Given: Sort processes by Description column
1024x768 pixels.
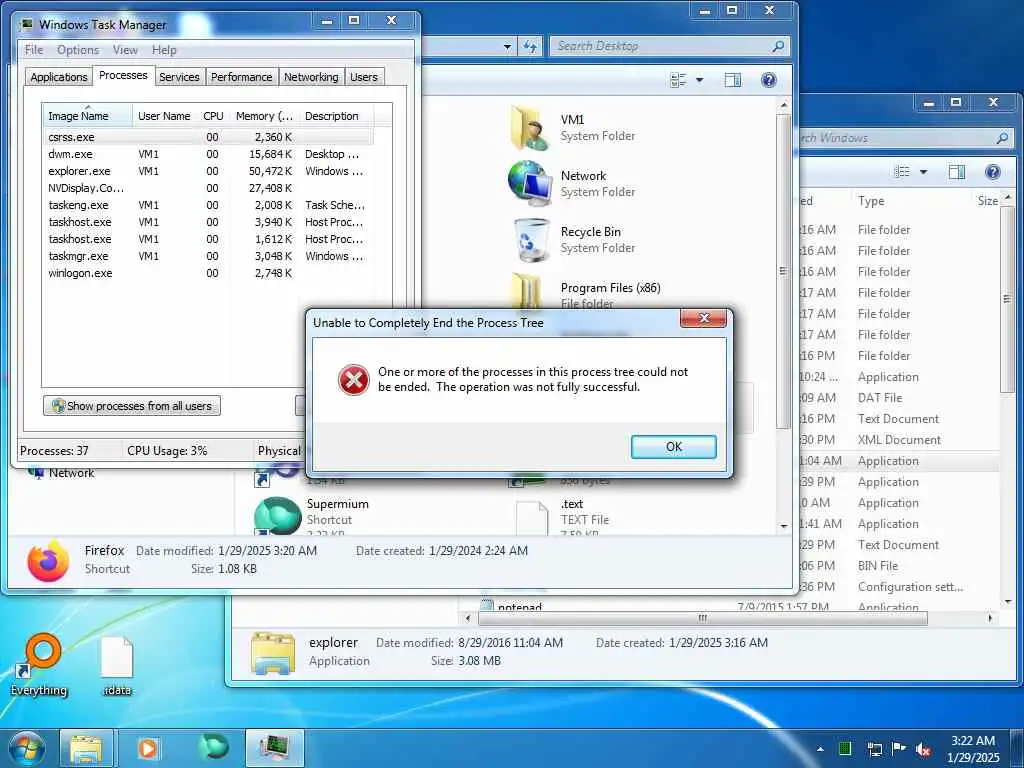Looking at the screenshot, I should (336, 116).
